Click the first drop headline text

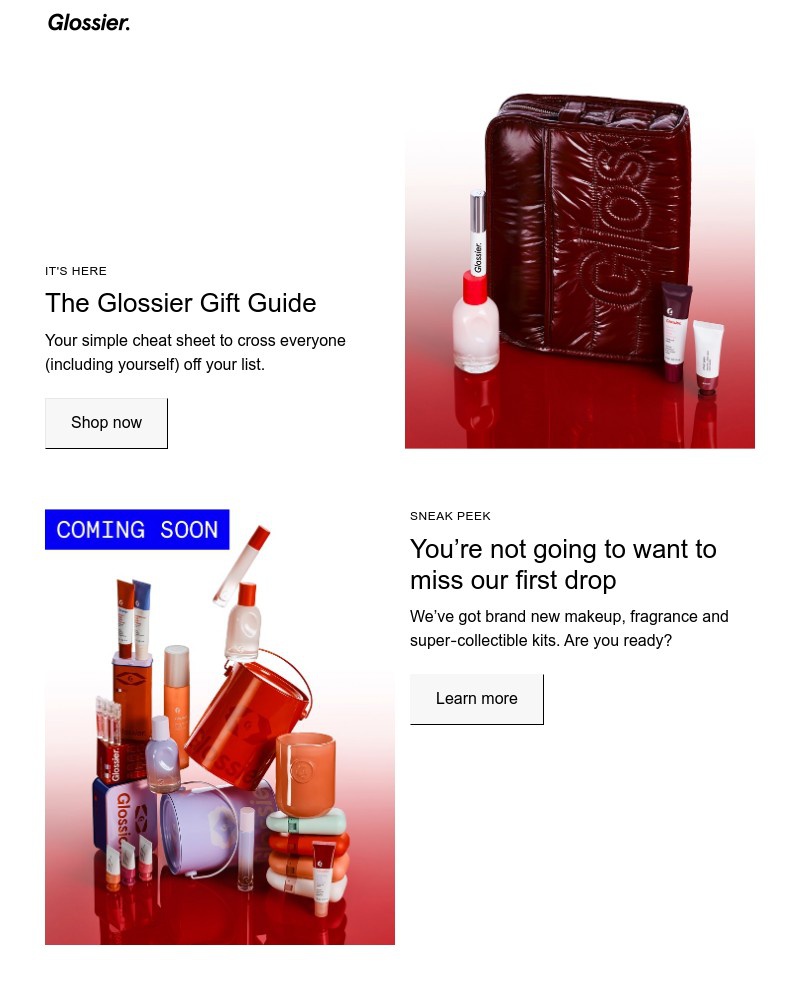coord(563,564)
